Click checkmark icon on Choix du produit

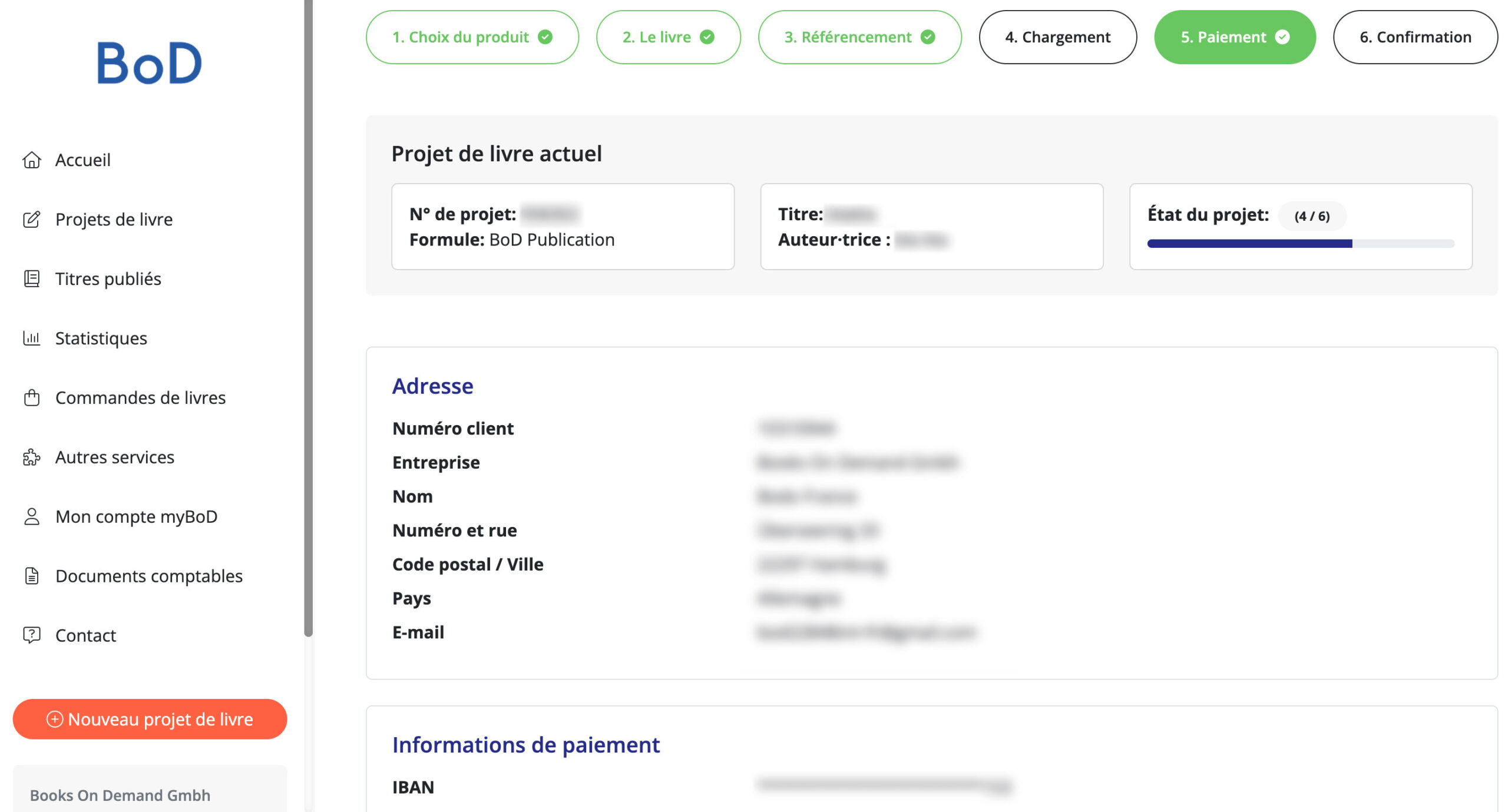pyautogui.click(x=545, y=37)
